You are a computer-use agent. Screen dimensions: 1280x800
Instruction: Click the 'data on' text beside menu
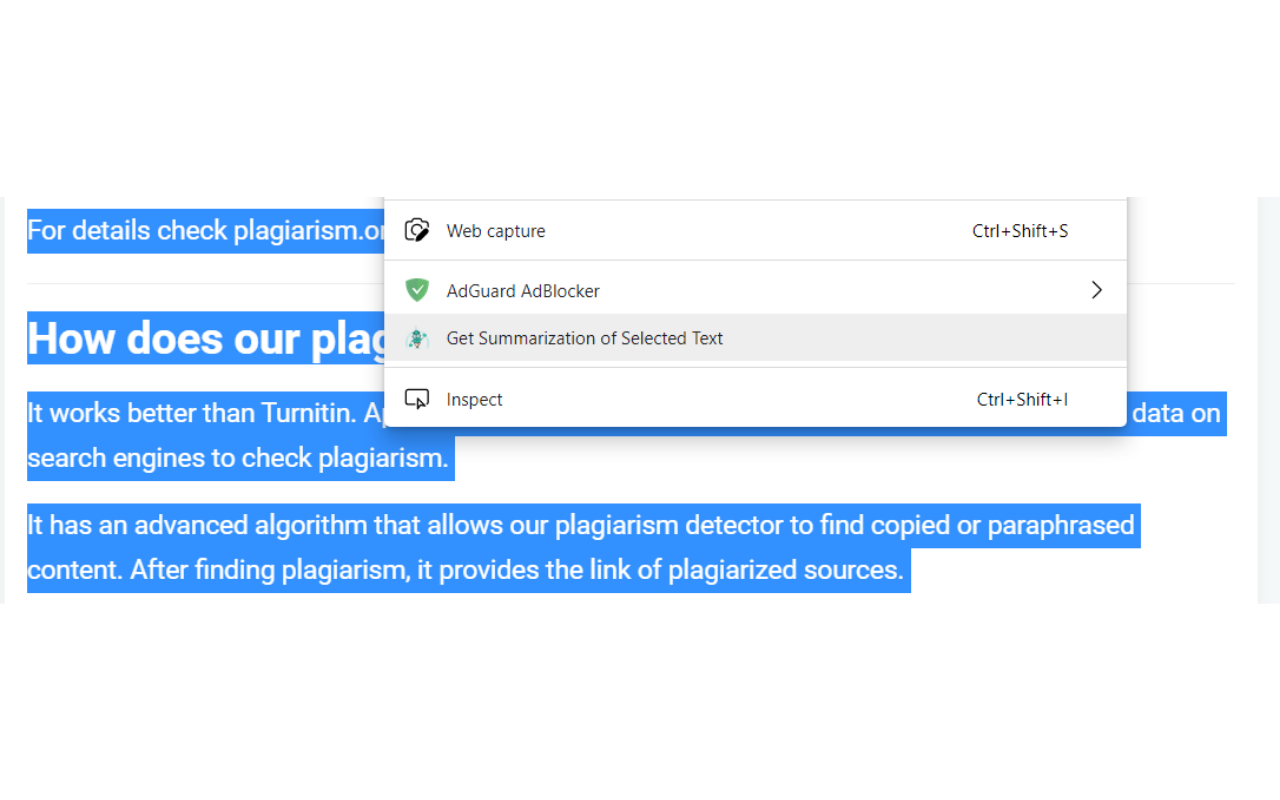pyautogui.click(x=1176, y=413)
